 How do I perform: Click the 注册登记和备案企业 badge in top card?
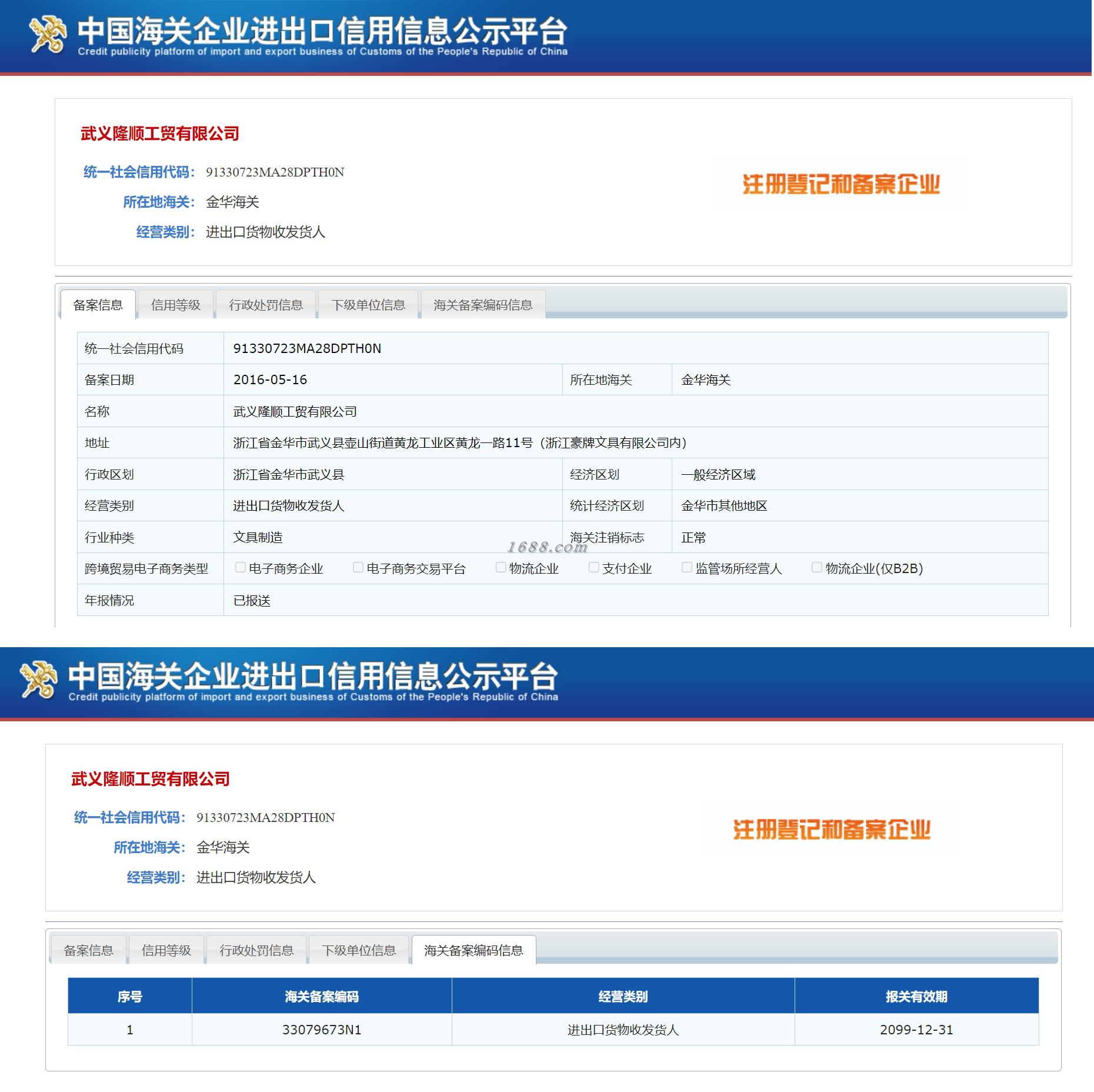[x=841, y=184]
